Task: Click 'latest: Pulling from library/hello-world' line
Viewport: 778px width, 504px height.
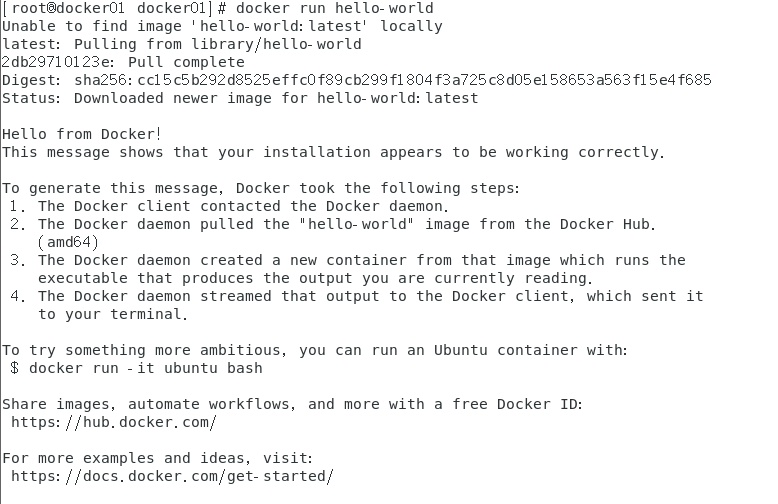Action: (182, 44)
